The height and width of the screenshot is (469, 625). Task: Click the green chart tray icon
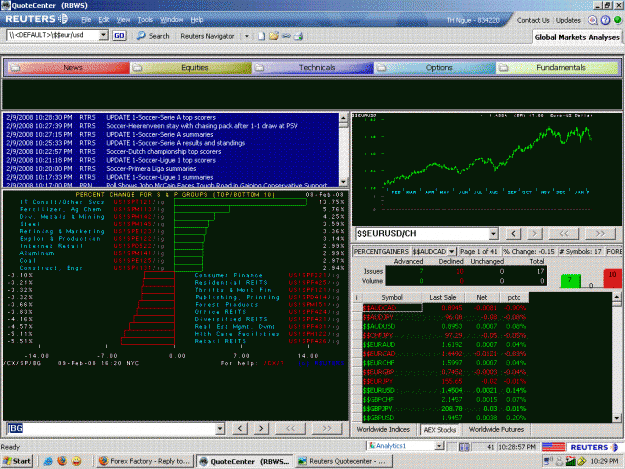tap(570, 461)
